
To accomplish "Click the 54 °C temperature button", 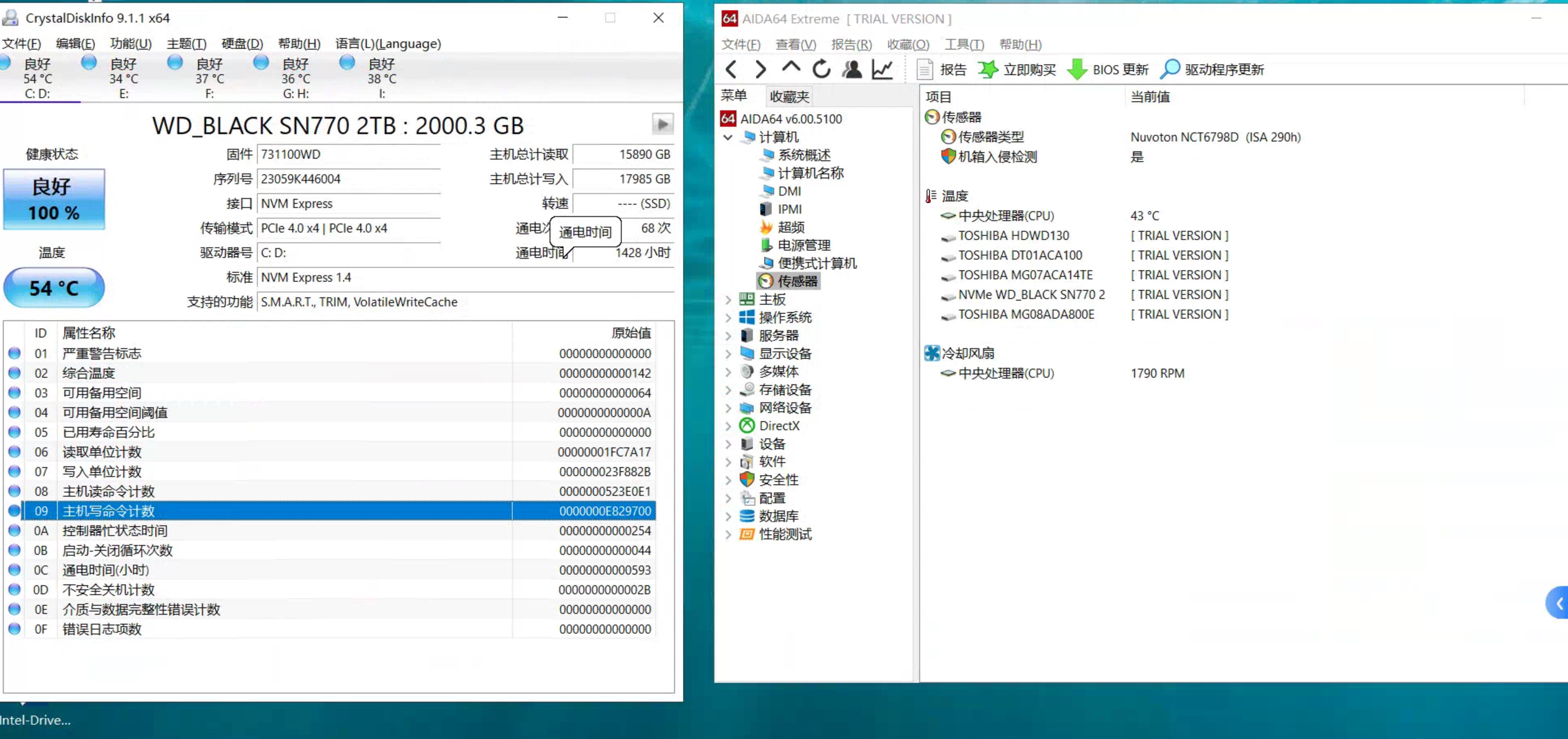I will pyautogui.click(x=54, y=287).
